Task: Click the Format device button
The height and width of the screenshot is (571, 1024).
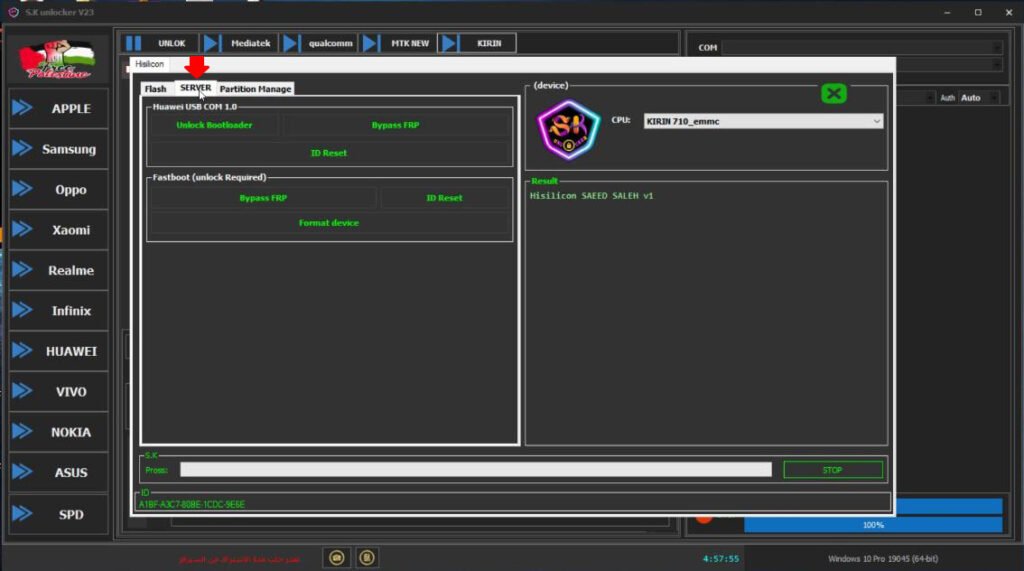Action: (329, 223)
